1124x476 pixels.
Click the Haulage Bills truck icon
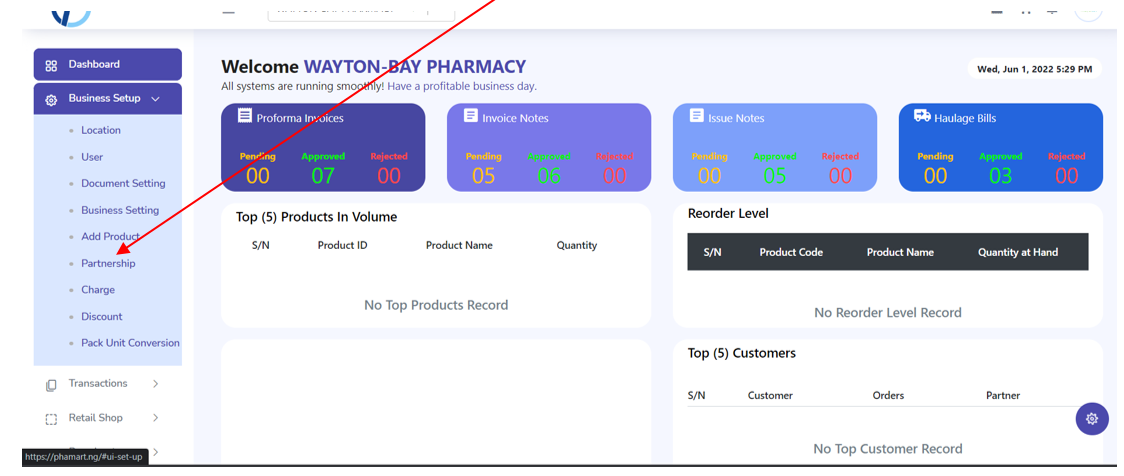[923, 115]
